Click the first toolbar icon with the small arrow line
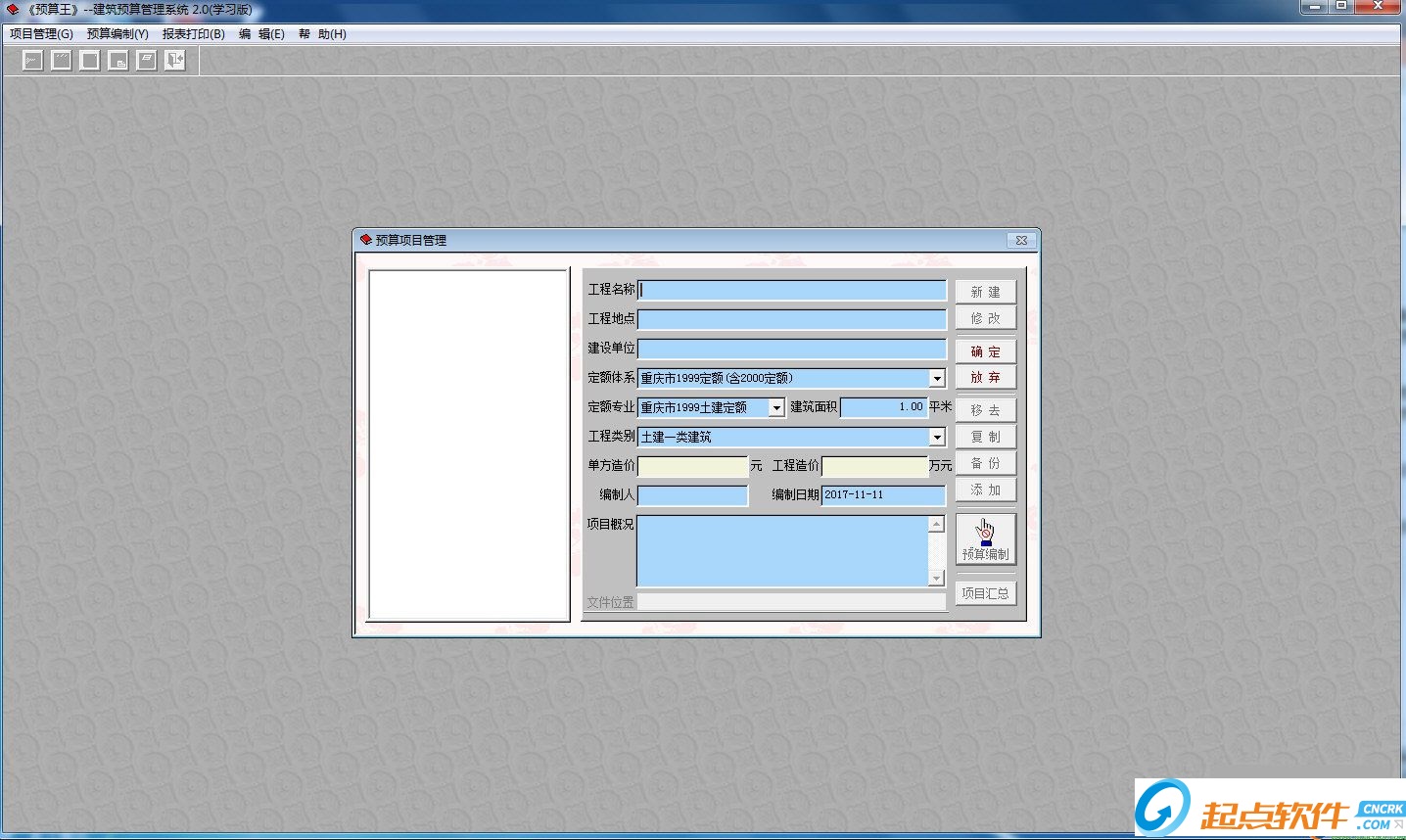Viewport: 1406px width, 840px height. pyautogui.click(x=32, y=61)
